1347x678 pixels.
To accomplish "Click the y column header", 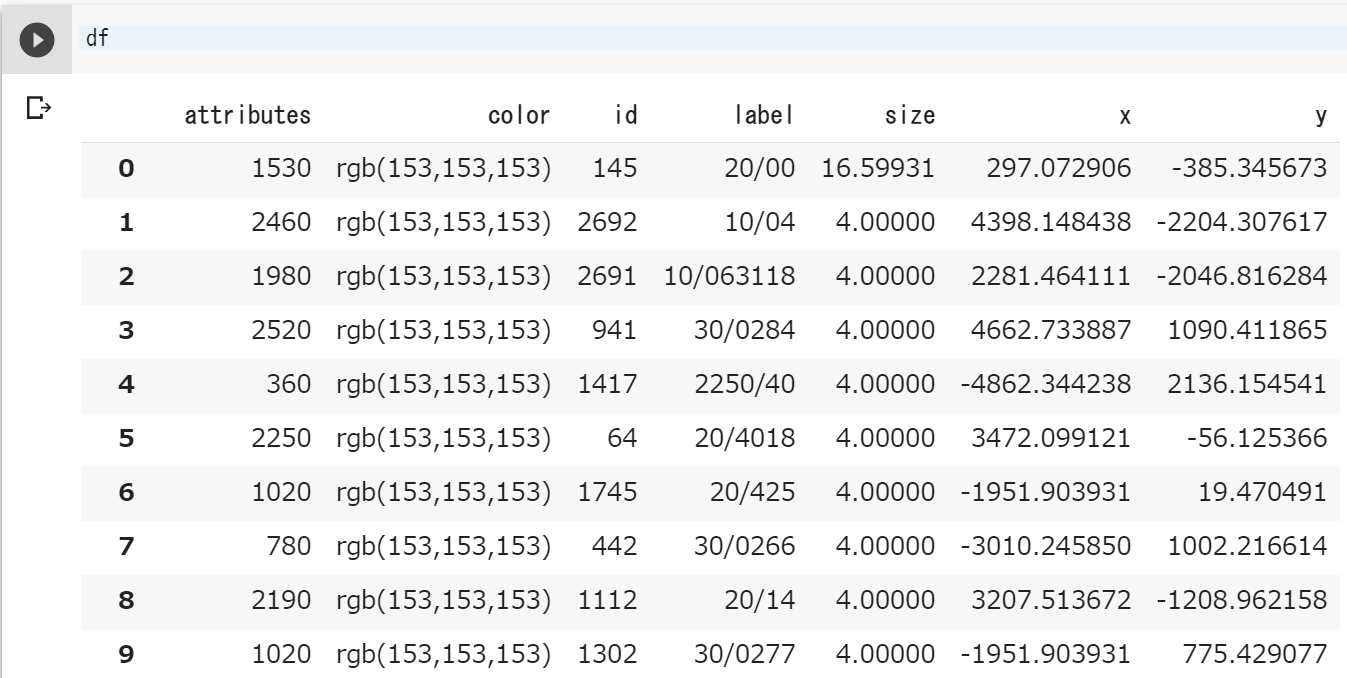I will point(1321,116).
